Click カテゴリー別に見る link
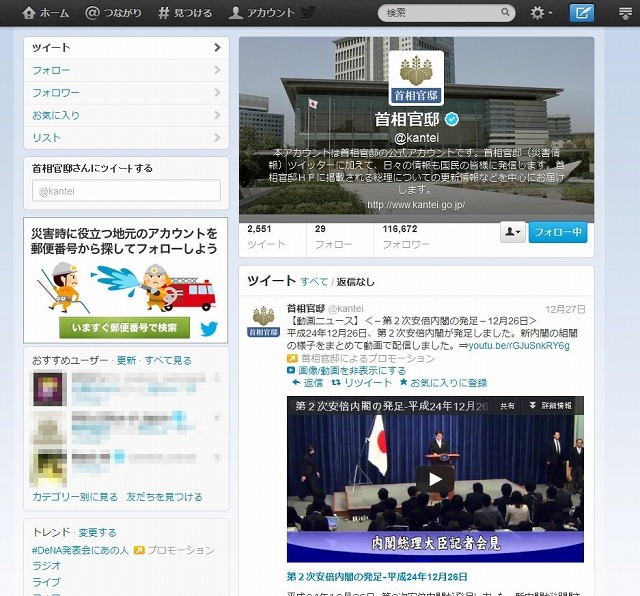Image resolution: width=640 pixels, height=596 pixels. click(75, 497)
